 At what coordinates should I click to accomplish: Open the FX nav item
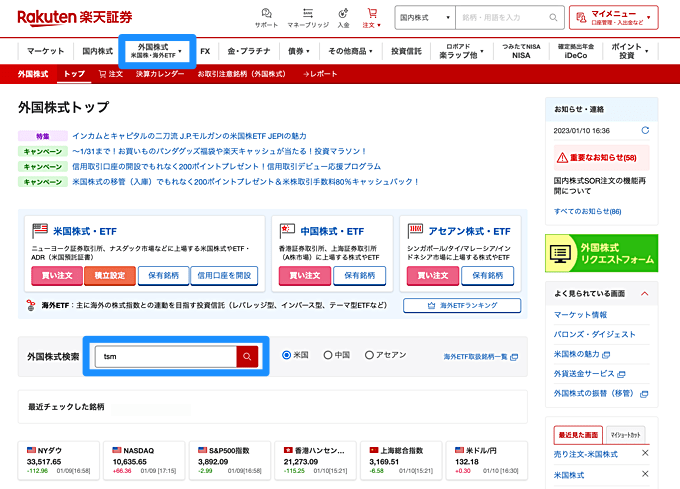pyautogui.click(x=205, y=51)
